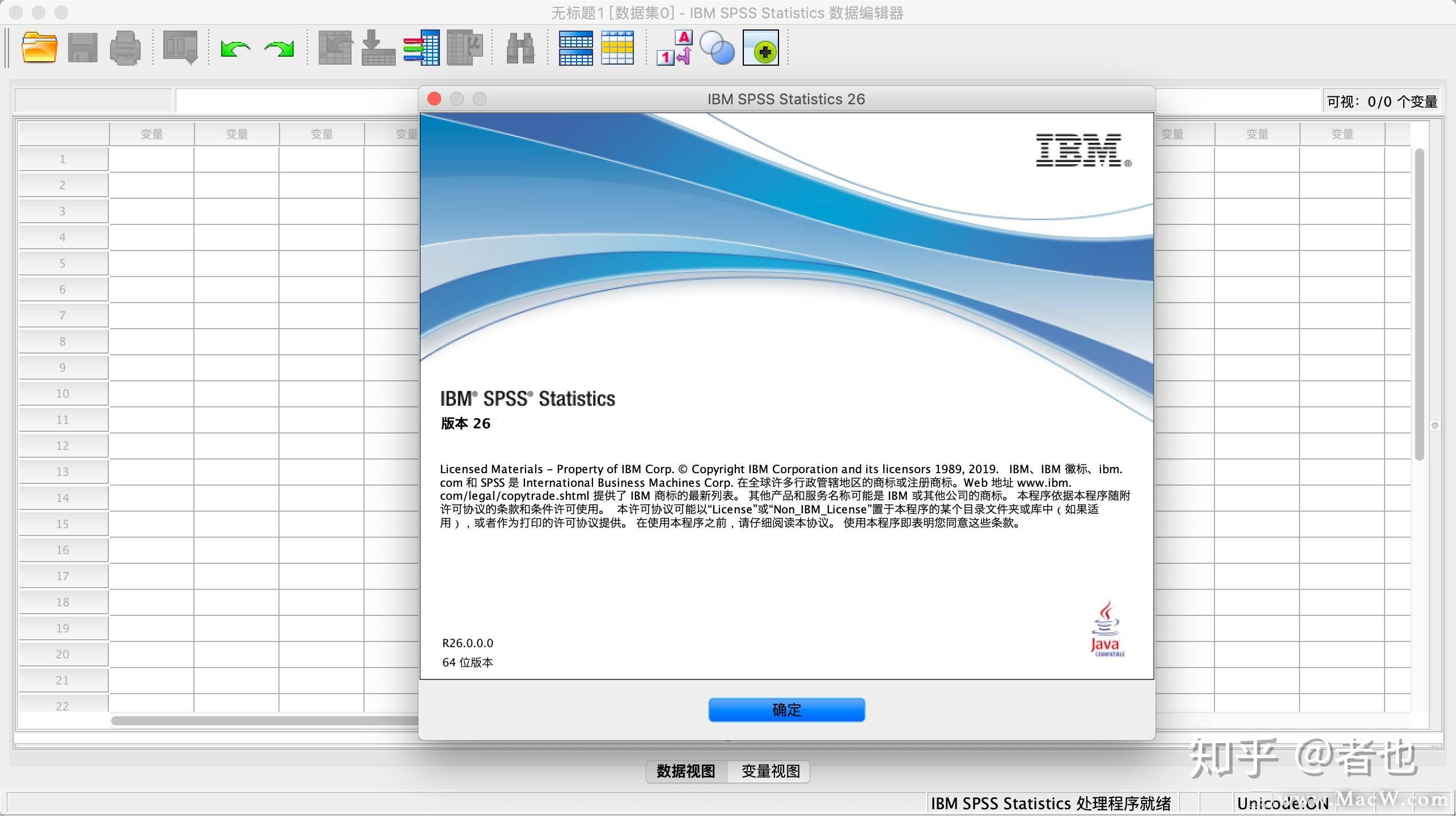Select row header 22 in data grid

tap(63, 704)
